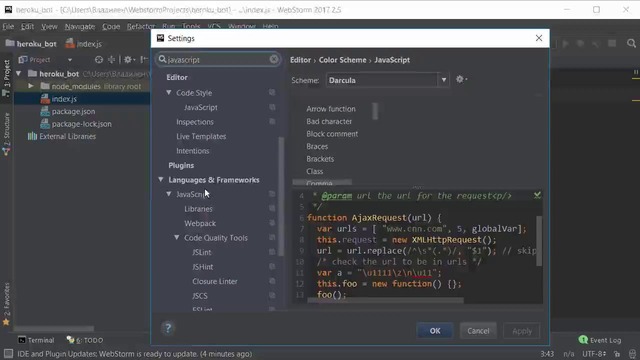Click the Debug icon in main toolbar

[x=580, y=43]
